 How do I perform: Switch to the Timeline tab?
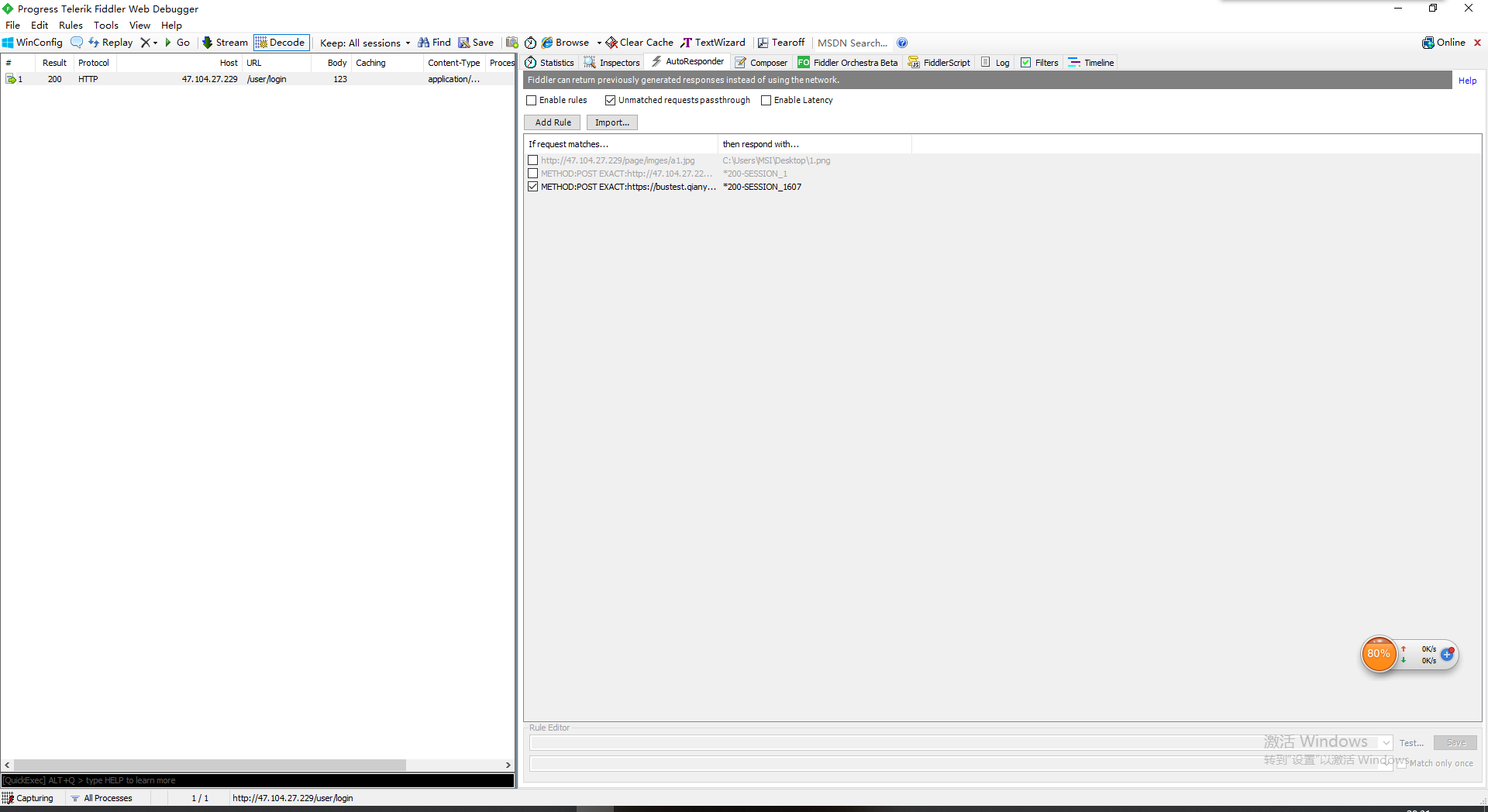pos(1091,63)
